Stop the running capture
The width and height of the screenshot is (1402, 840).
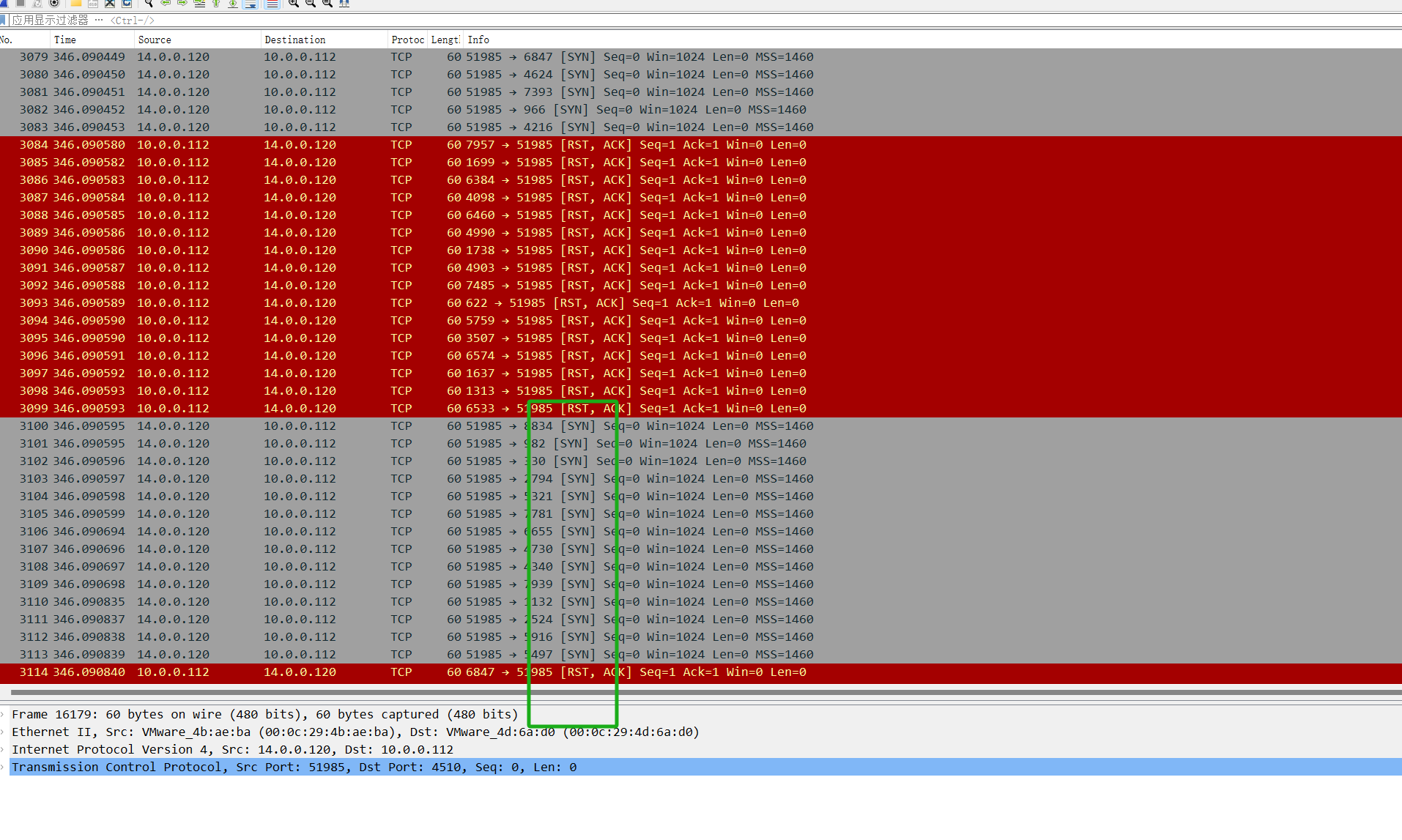(21, 4)
